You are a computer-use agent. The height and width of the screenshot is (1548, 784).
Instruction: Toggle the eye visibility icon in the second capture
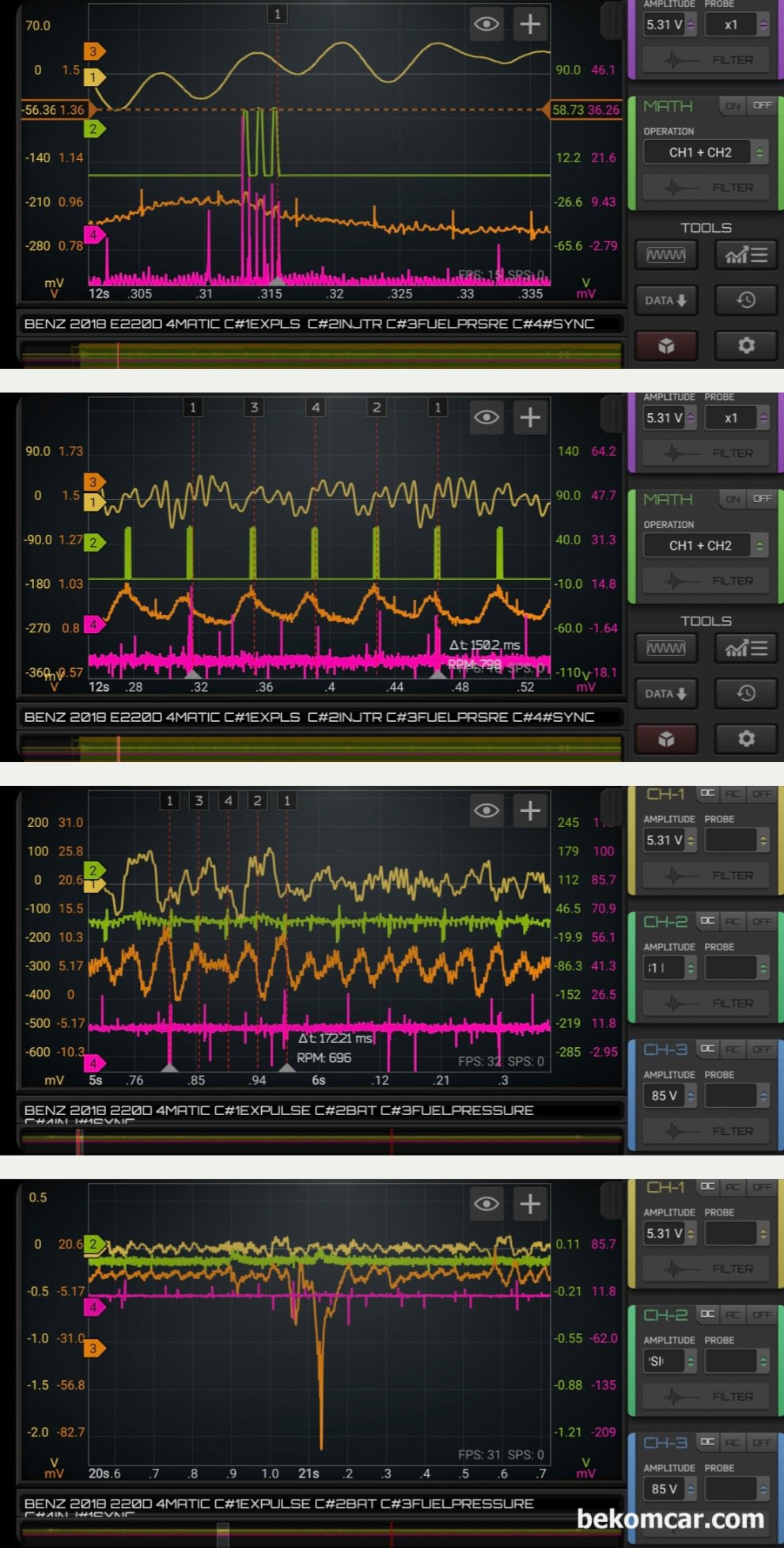(487, 417)
